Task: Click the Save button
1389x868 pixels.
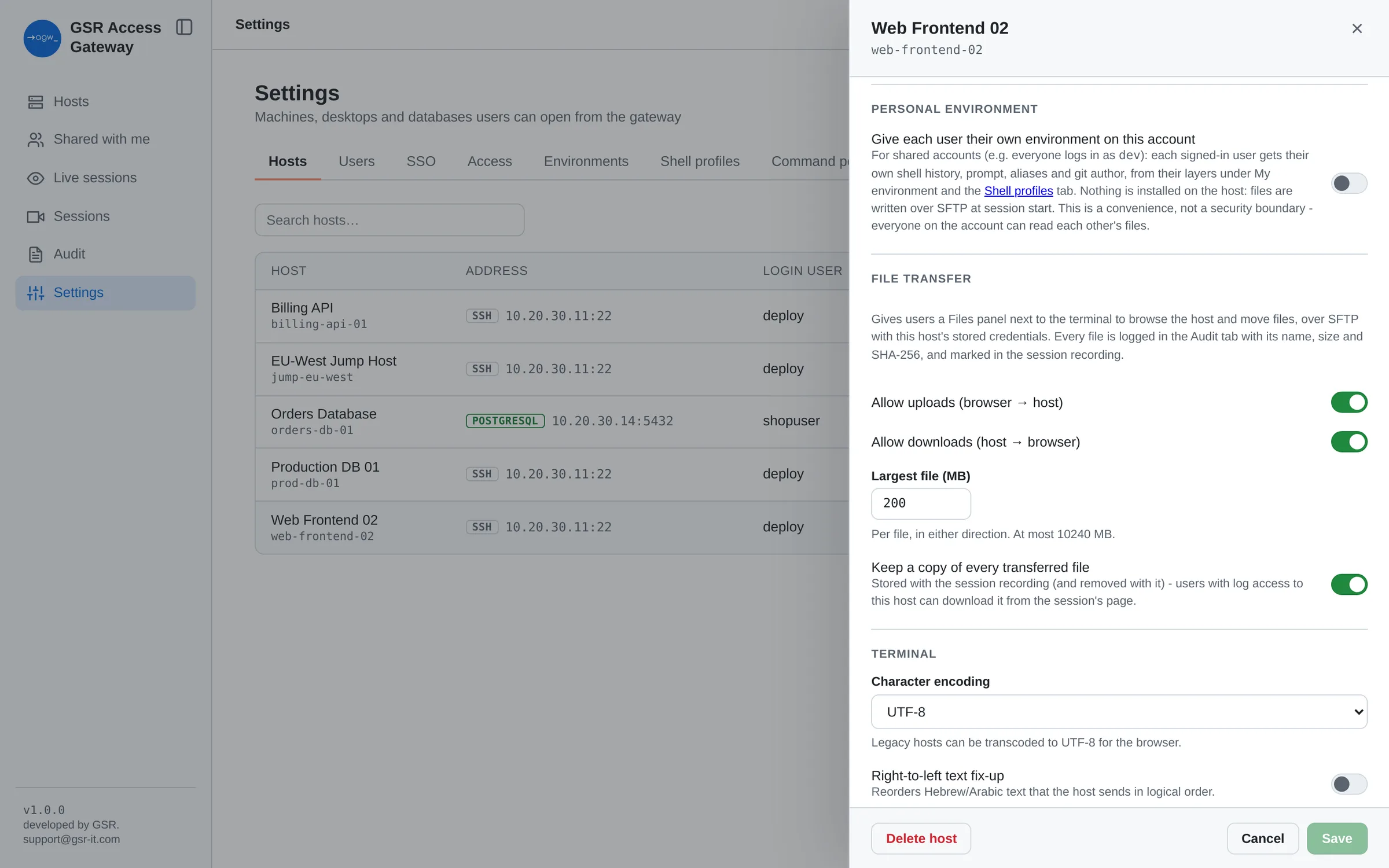Action: pyautogui.click(x=1337, y=838)
